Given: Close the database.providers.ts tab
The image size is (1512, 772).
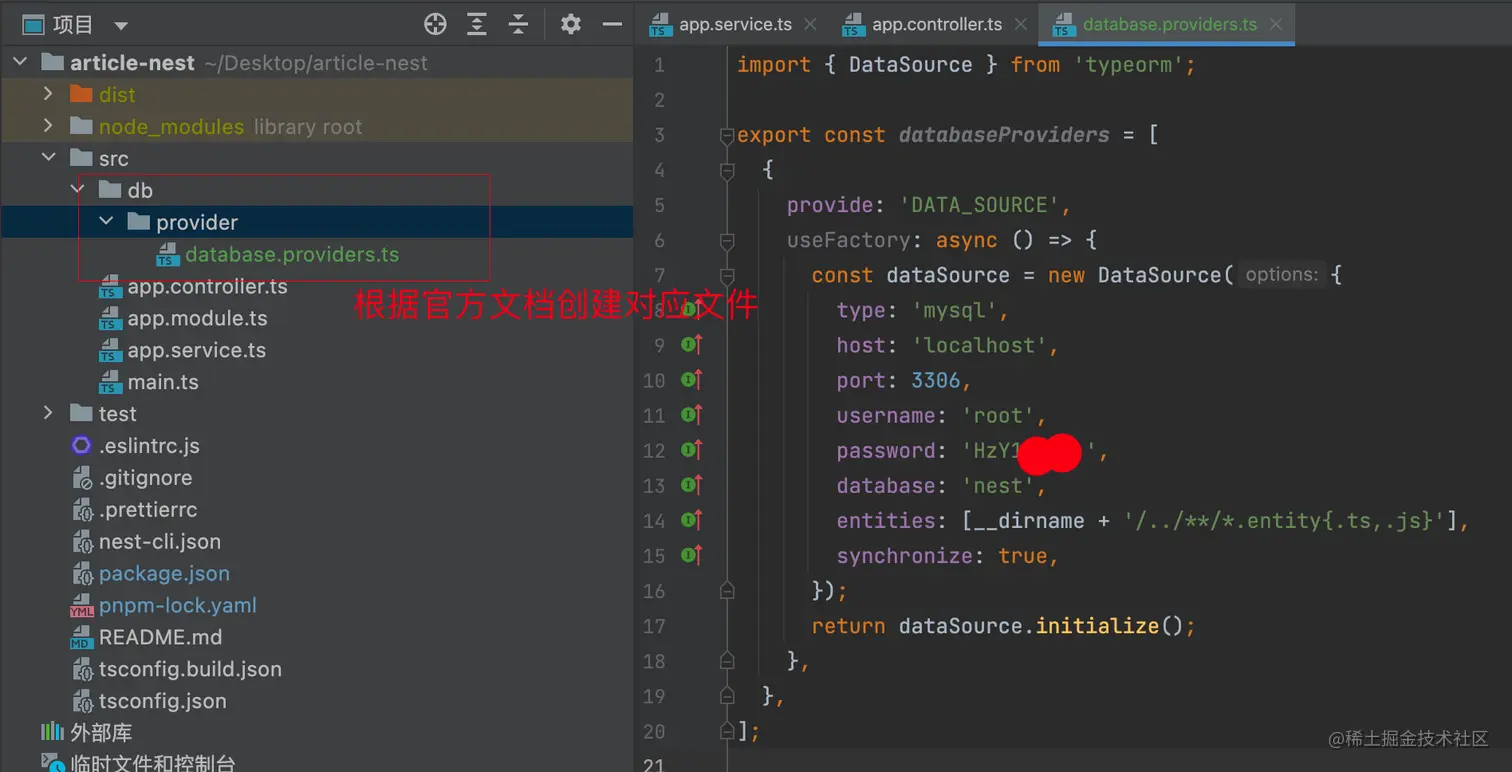Looking at the screenshot, I should coord(1275,25).
